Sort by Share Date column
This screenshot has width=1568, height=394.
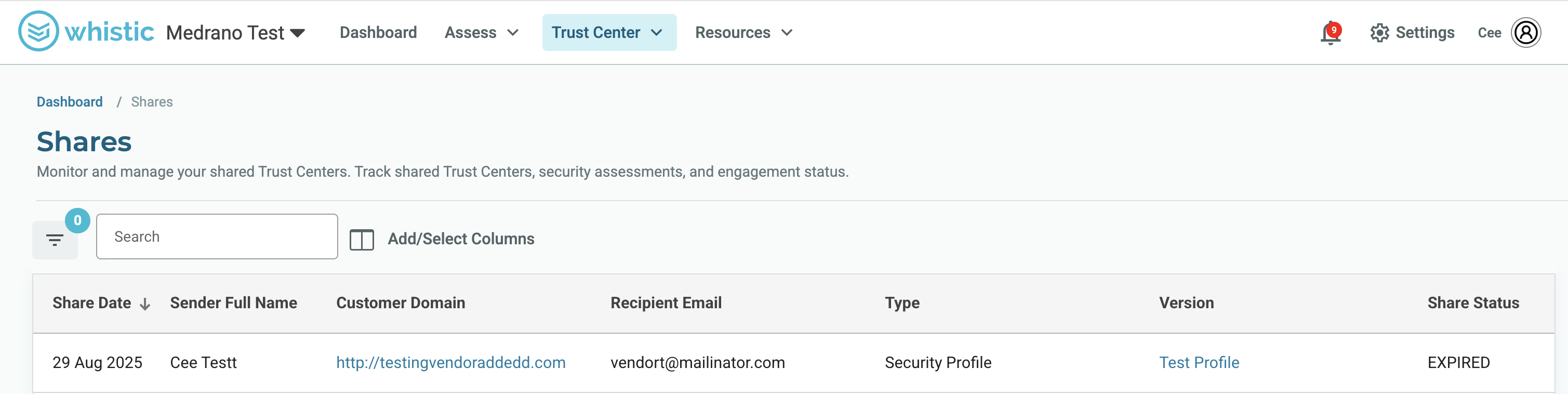tap(91, 303)
